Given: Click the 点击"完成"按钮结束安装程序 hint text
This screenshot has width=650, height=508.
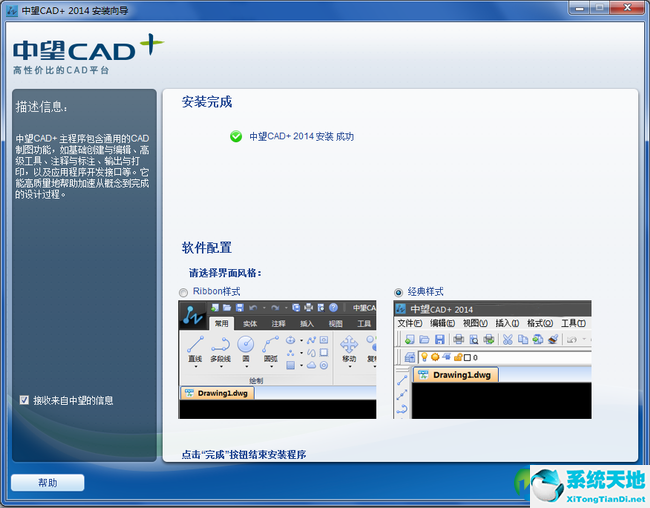Looking at the screenshot, I should tap(244, 455).
